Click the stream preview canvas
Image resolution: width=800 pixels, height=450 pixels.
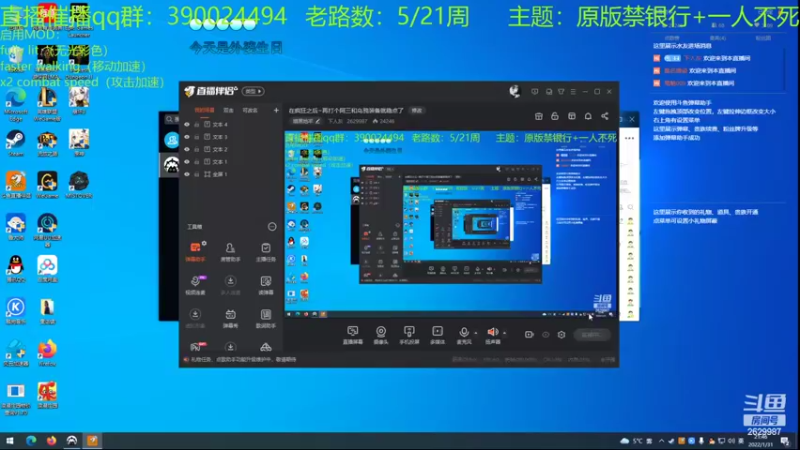click(x=451, y=224)
